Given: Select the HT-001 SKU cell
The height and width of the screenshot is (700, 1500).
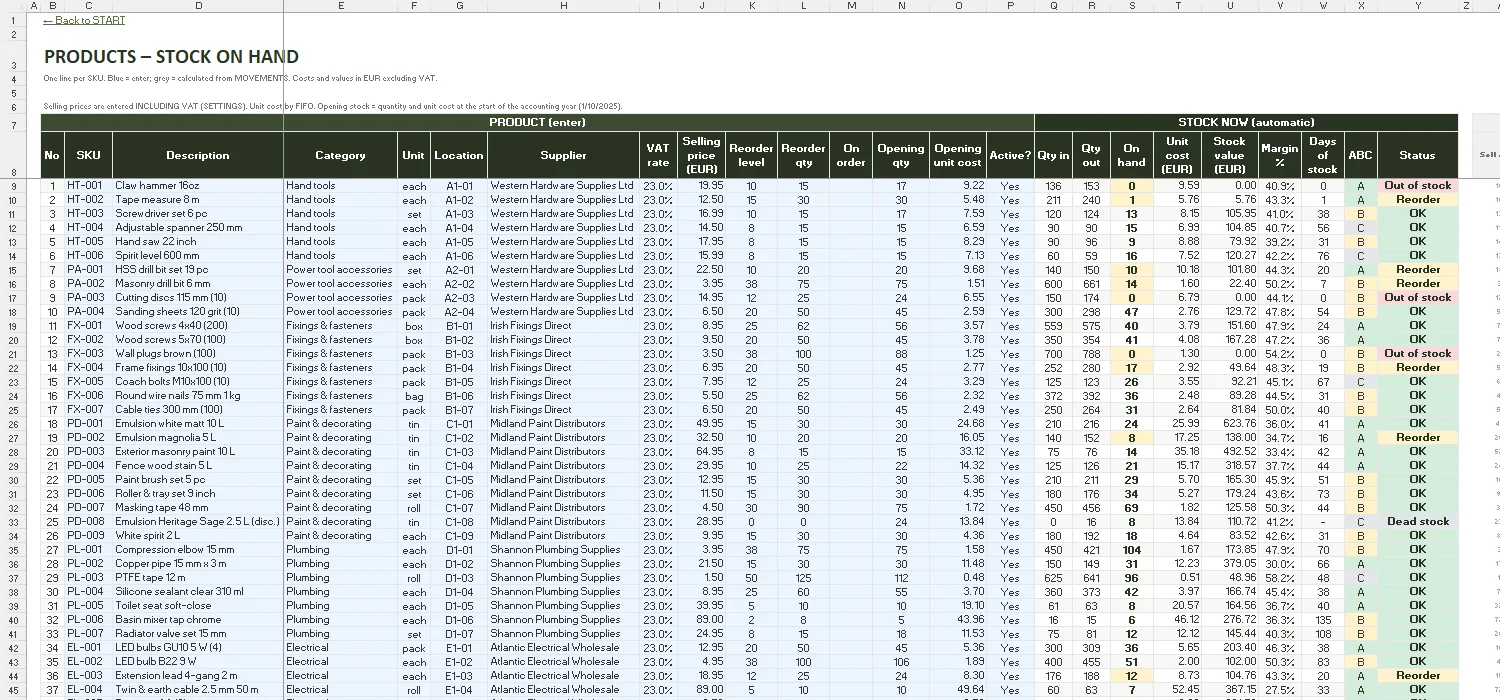Looking at the screenshot, I should pyautogui.click(x=88, y=186).
